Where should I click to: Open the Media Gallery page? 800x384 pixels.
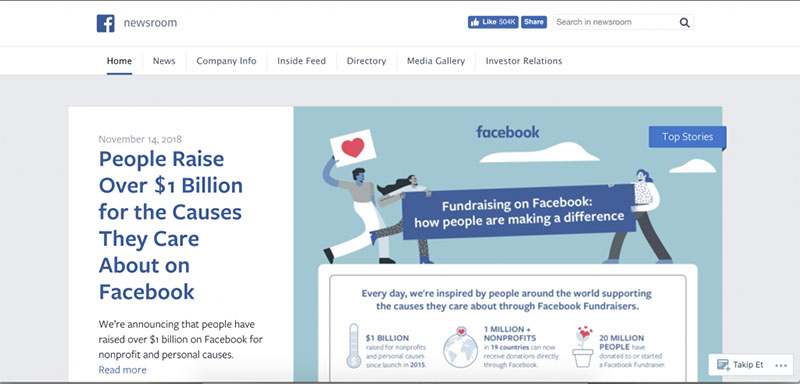(x=436, y=61)
